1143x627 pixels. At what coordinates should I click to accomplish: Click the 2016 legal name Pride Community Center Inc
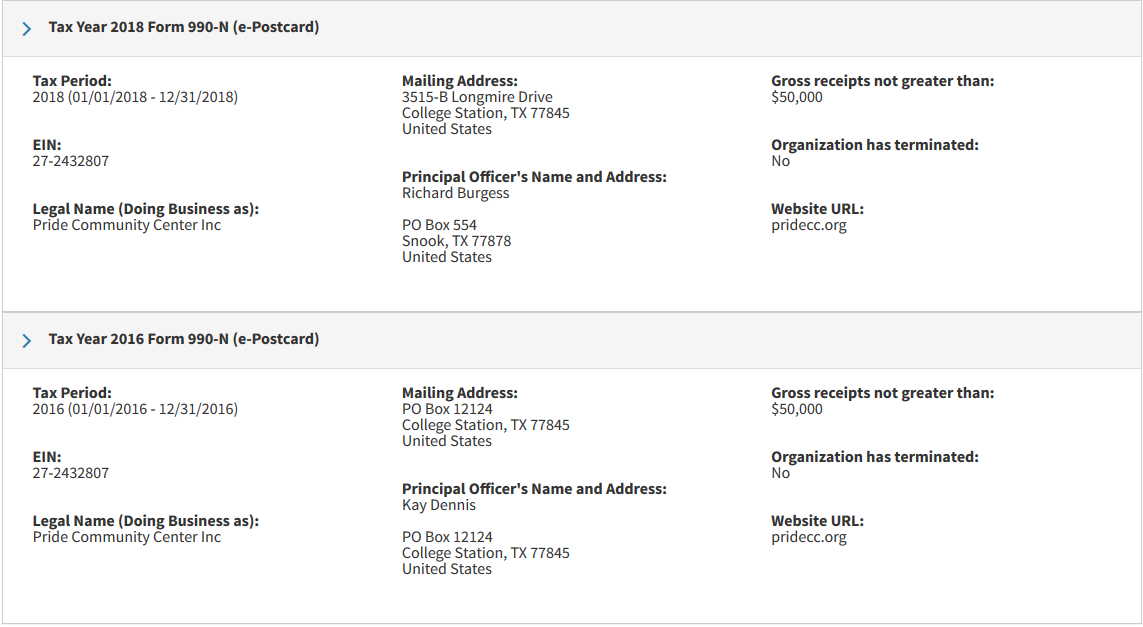point(127,537)
